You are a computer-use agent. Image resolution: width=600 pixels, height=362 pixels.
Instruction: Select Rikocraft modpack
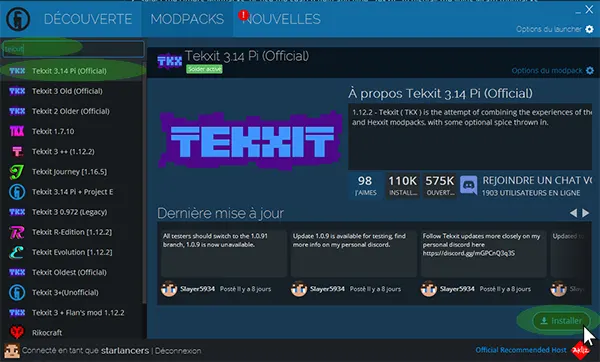pyautogui.click(x=72, y=331)
